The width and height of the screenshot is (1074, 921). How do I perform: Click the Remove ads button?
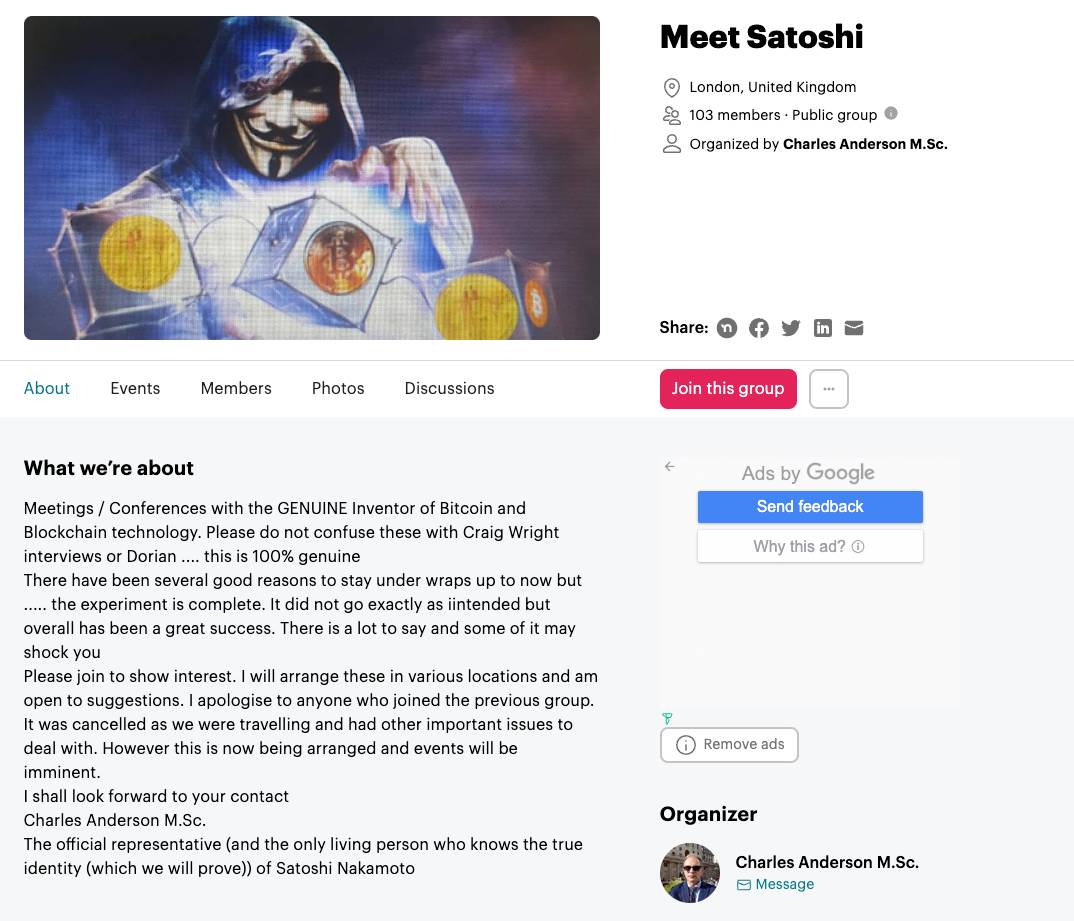(729, 744)
